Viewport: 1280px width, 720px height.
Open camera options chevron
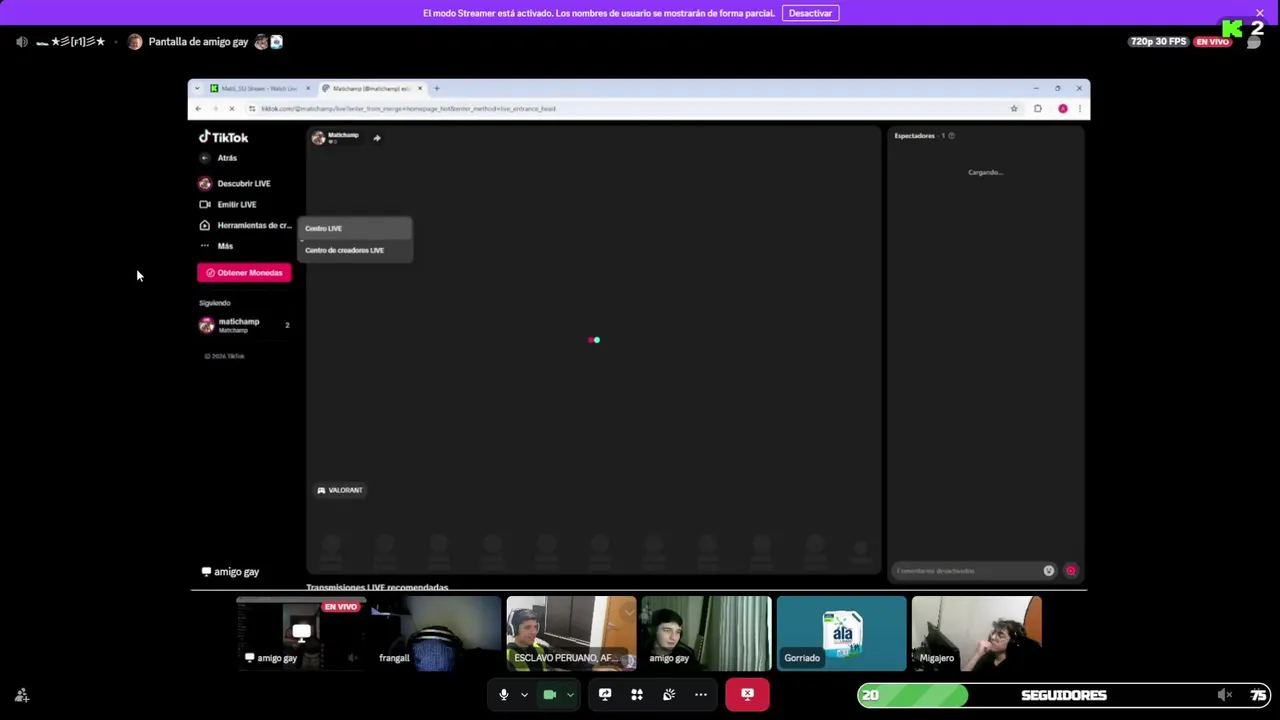click(x=570, y=695)
